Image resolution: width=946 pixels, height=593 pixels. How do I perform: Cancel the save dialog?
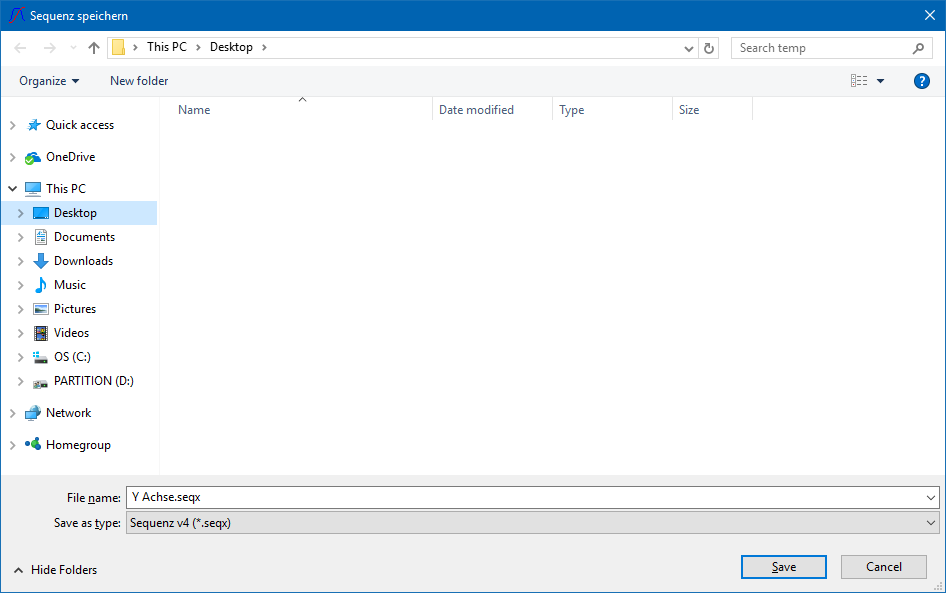[883, 567]
